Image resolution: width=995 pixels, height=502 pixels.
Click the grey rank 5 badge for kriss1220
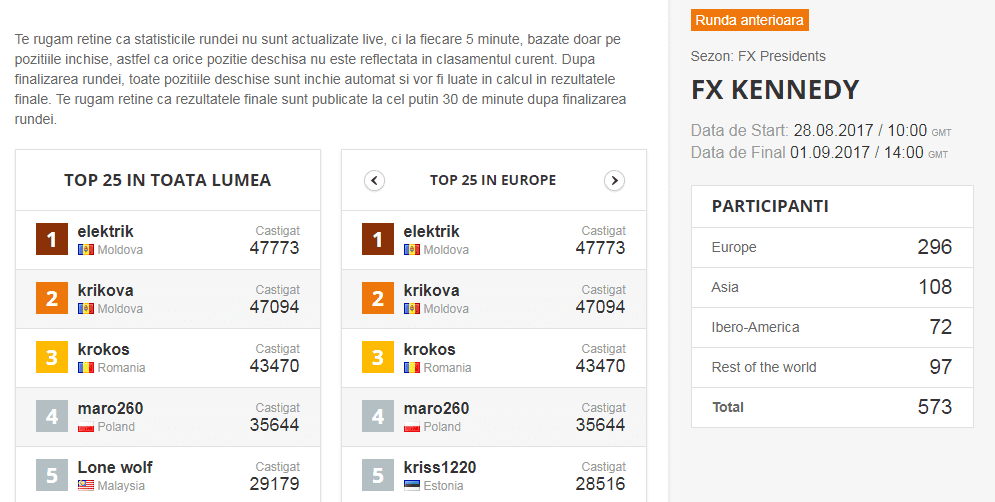[378, 475]
